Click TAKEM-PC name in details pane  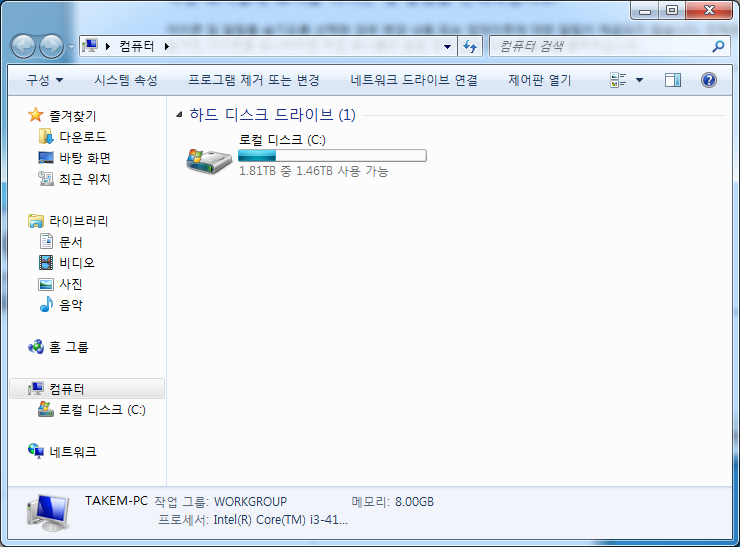tap(116, 501)
